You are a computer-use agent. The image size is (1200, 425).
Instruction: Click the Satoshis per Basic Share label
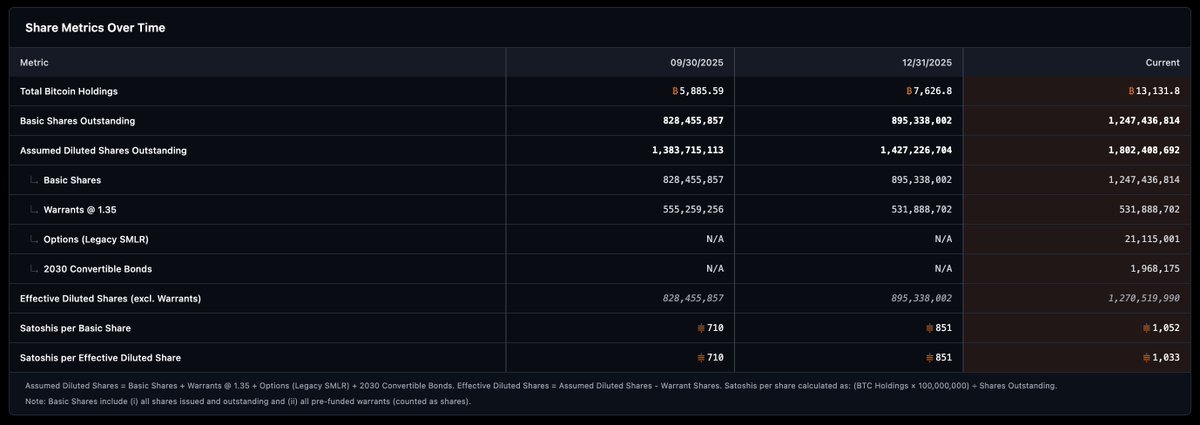pos(75,328)
